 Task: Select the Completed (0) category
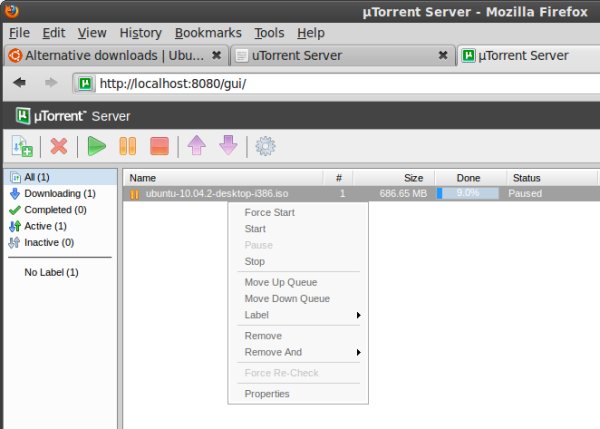[x=60, y=210]
